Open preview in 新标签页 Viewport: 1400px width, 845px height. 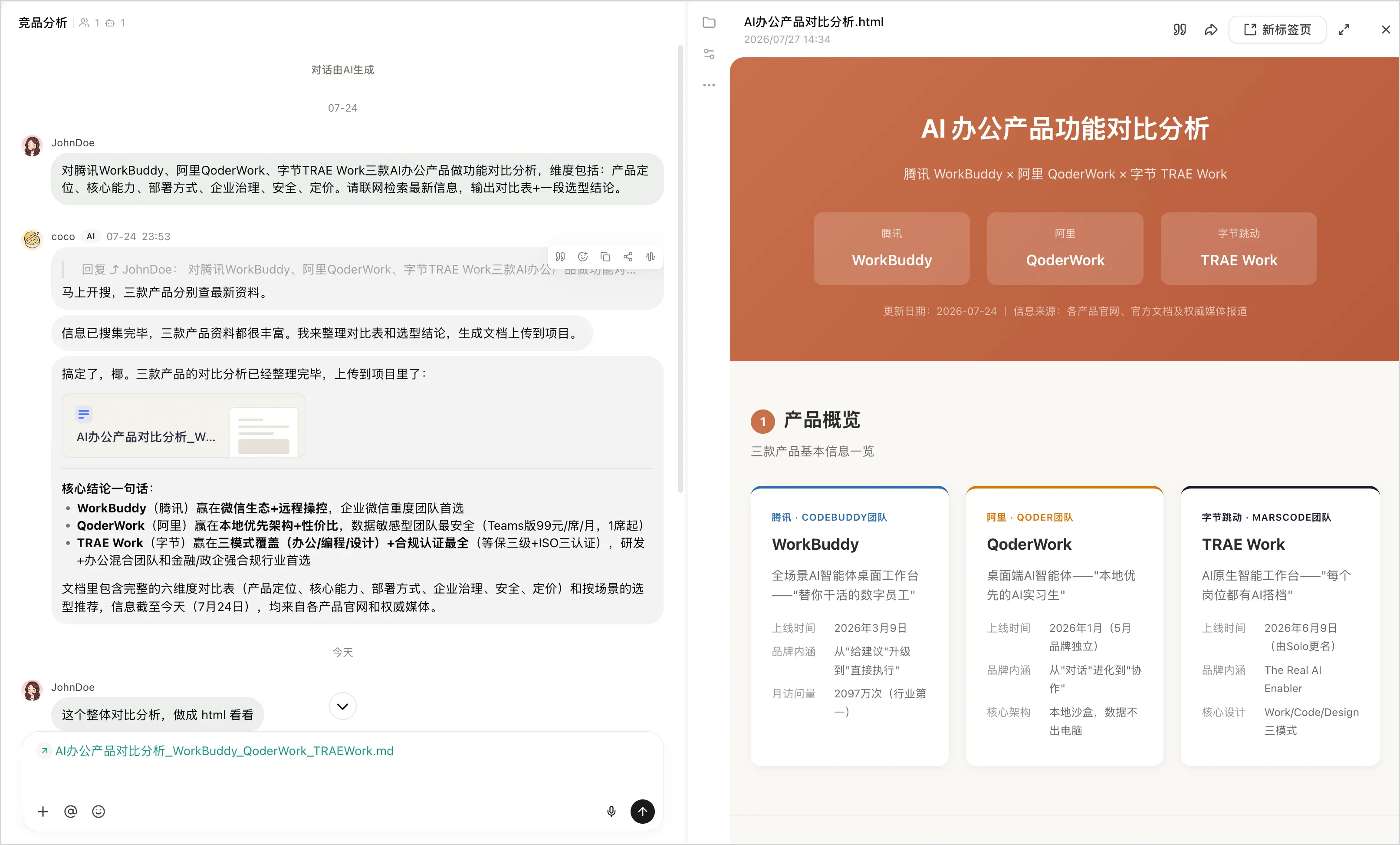(1277, 30)
